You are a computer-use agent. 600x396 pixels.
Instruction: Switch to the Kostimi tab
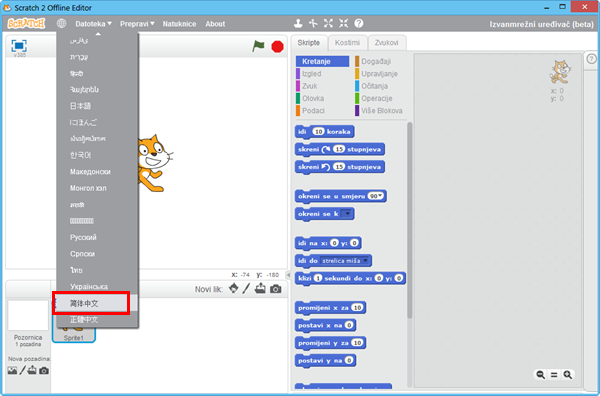click(x=347, y=42)
